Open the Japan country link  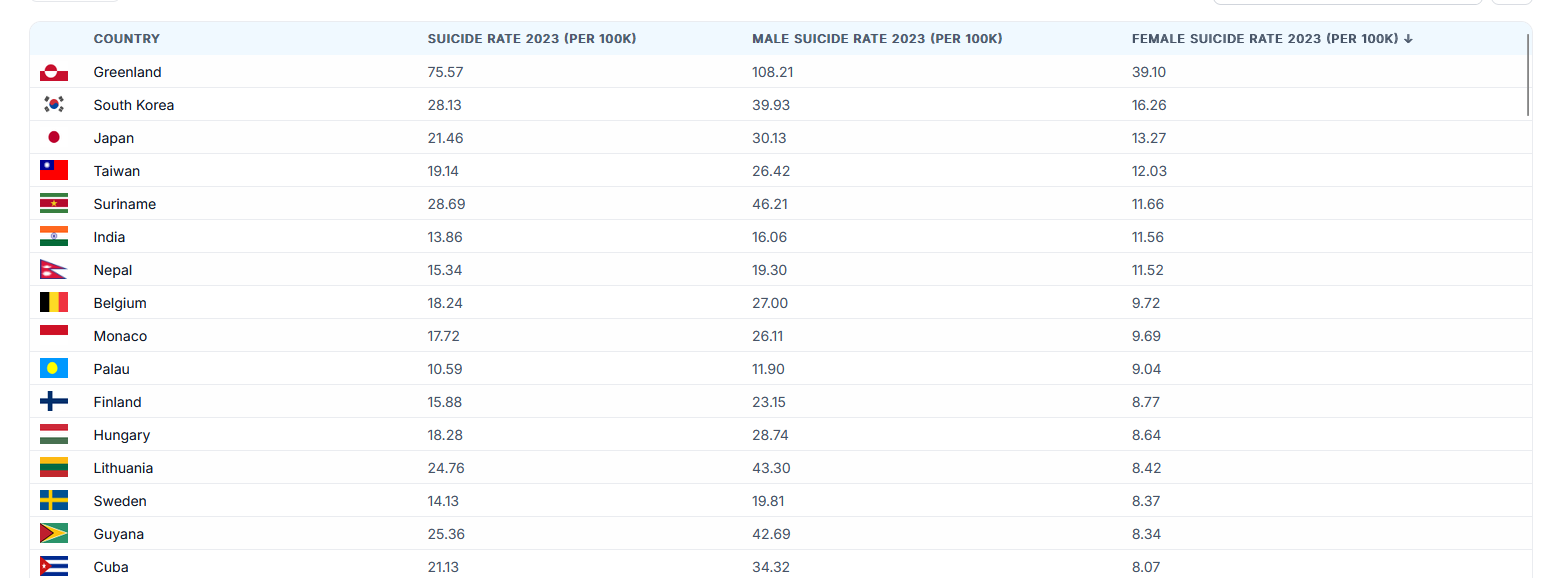114,138
